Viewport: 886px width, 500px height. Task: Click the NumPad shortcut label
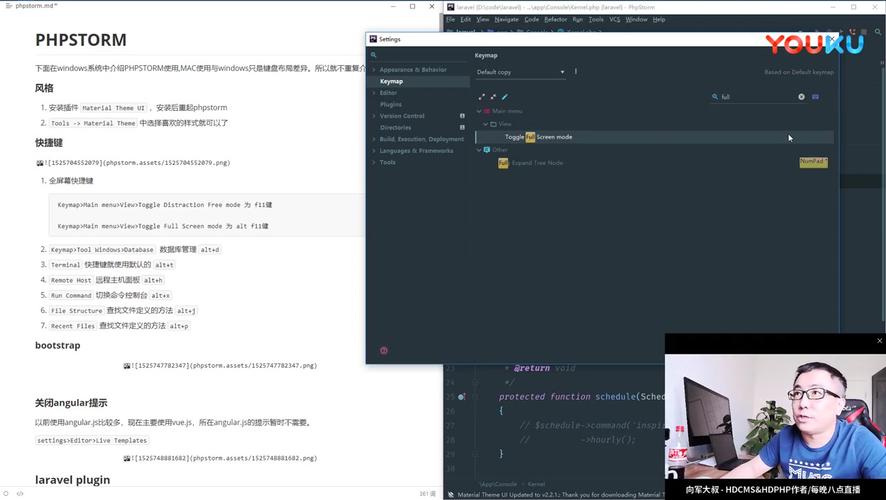(814, 162)
